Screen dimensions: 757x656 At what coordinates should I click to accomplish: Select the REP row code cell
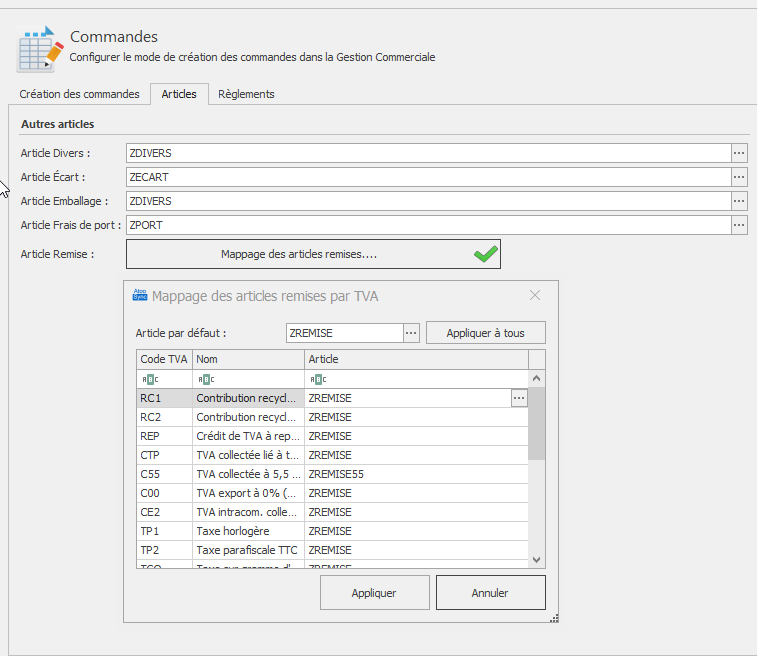(x=164, y=436)
